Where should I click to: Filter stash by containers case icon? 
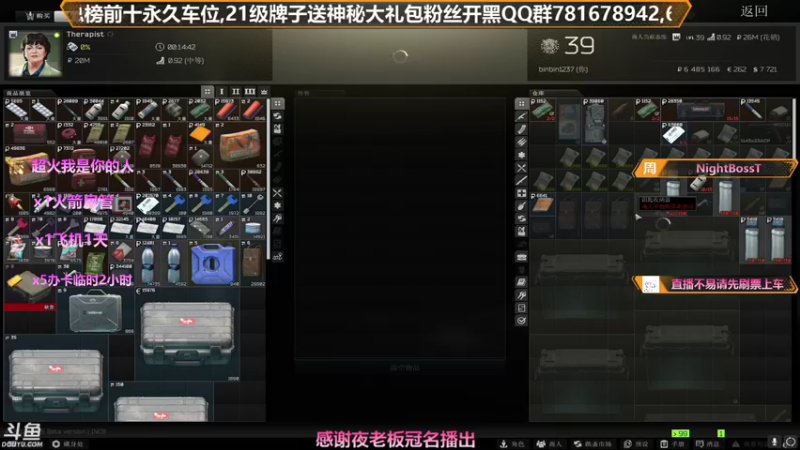click(x=521, y=257)
